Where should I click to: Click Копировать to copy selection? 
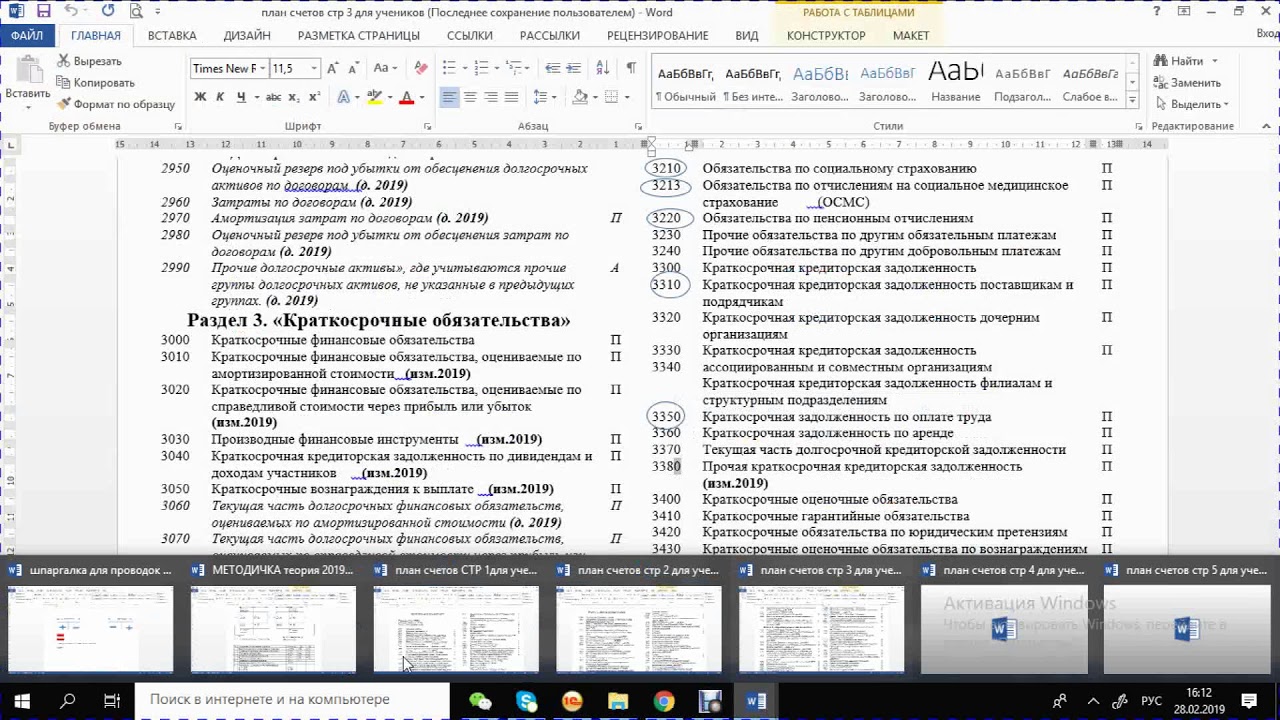tap(95, 83)
